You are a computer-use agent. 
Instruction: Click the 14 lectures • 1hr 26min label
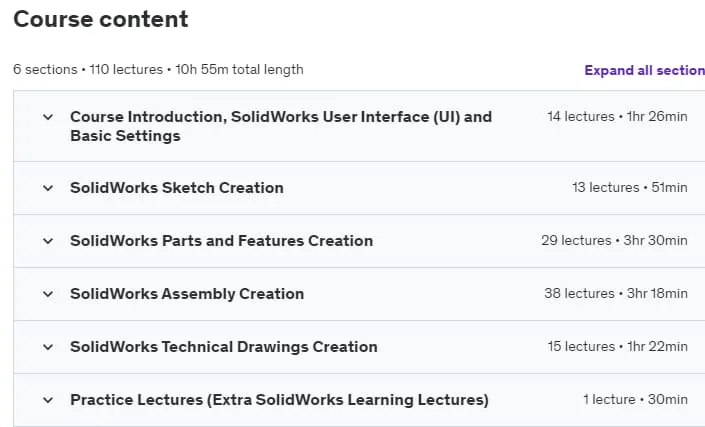pos(617,116)
